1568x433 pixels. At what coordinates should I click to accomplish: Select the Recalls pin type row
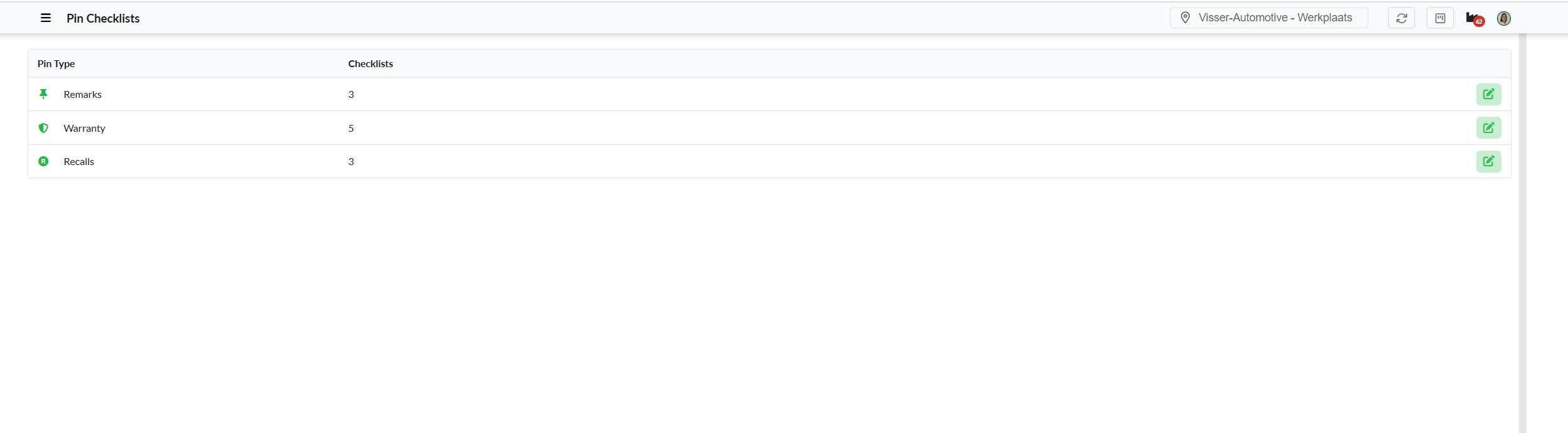78,162
